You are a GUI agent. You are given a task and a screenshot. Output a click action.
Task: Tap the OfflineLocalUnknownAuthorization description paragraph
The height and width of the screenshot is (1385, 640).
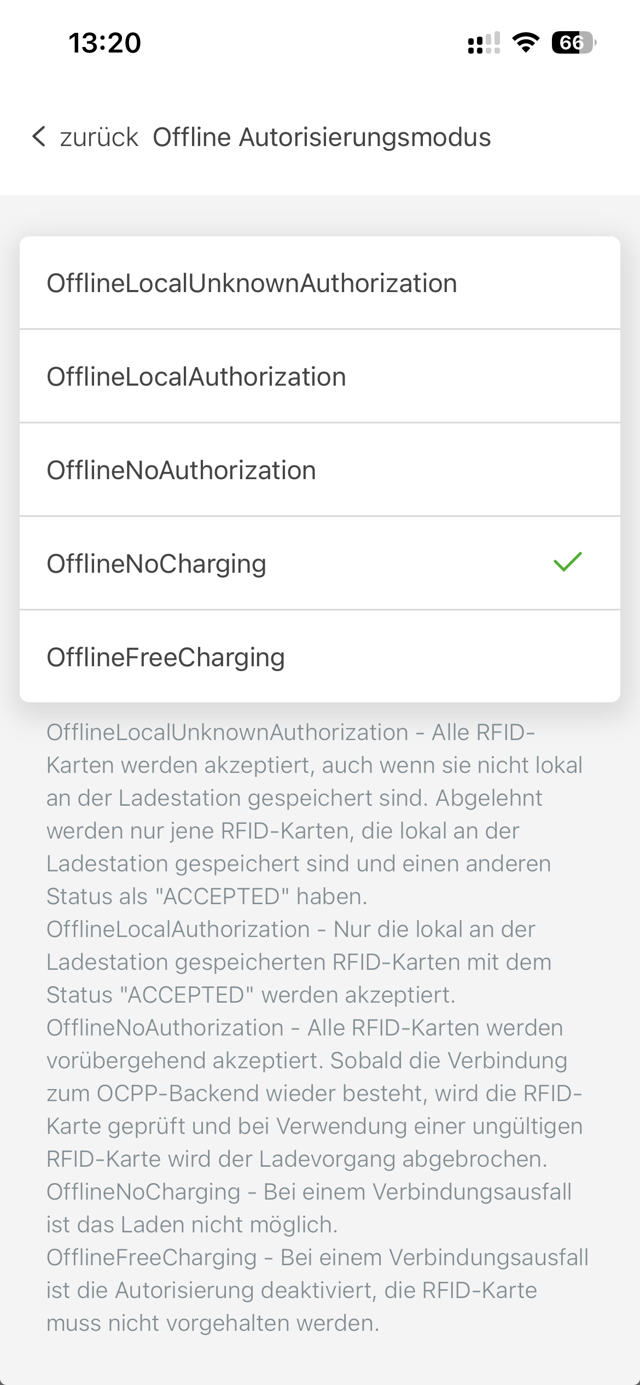(314, 814)
